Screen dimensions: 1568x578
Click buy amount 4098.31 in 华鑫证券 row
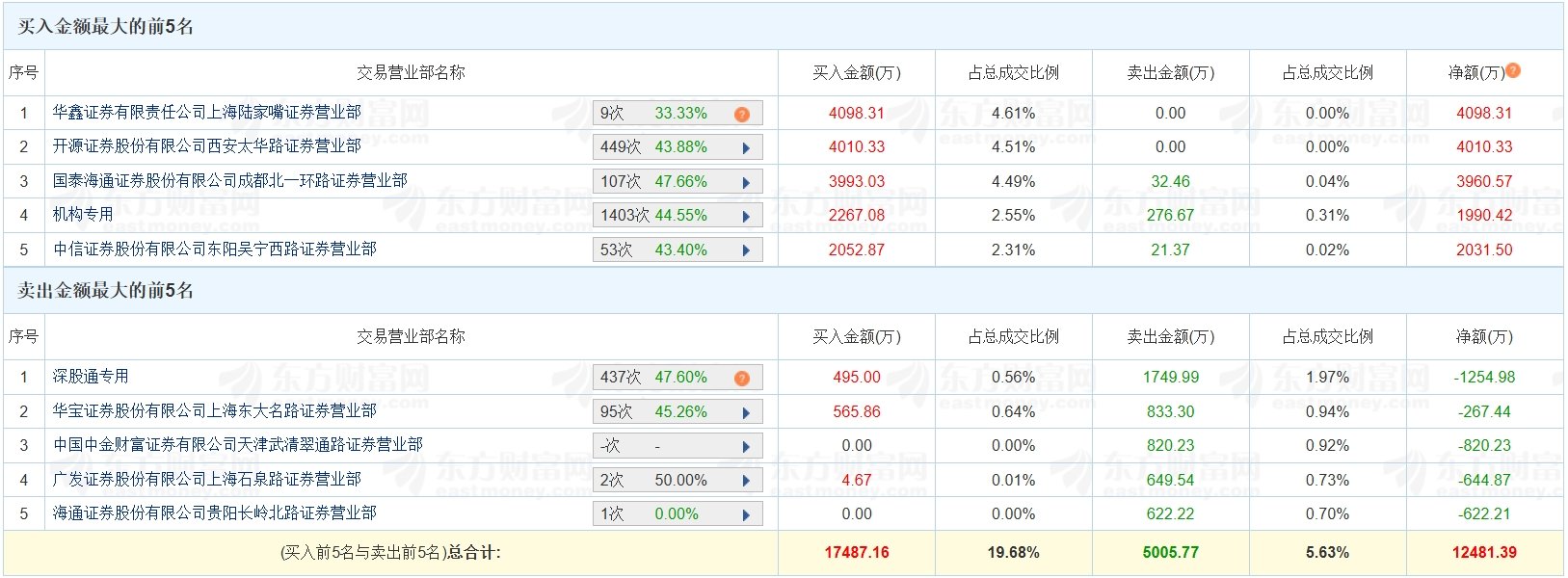pyautogui.click(x=857, y=113)
